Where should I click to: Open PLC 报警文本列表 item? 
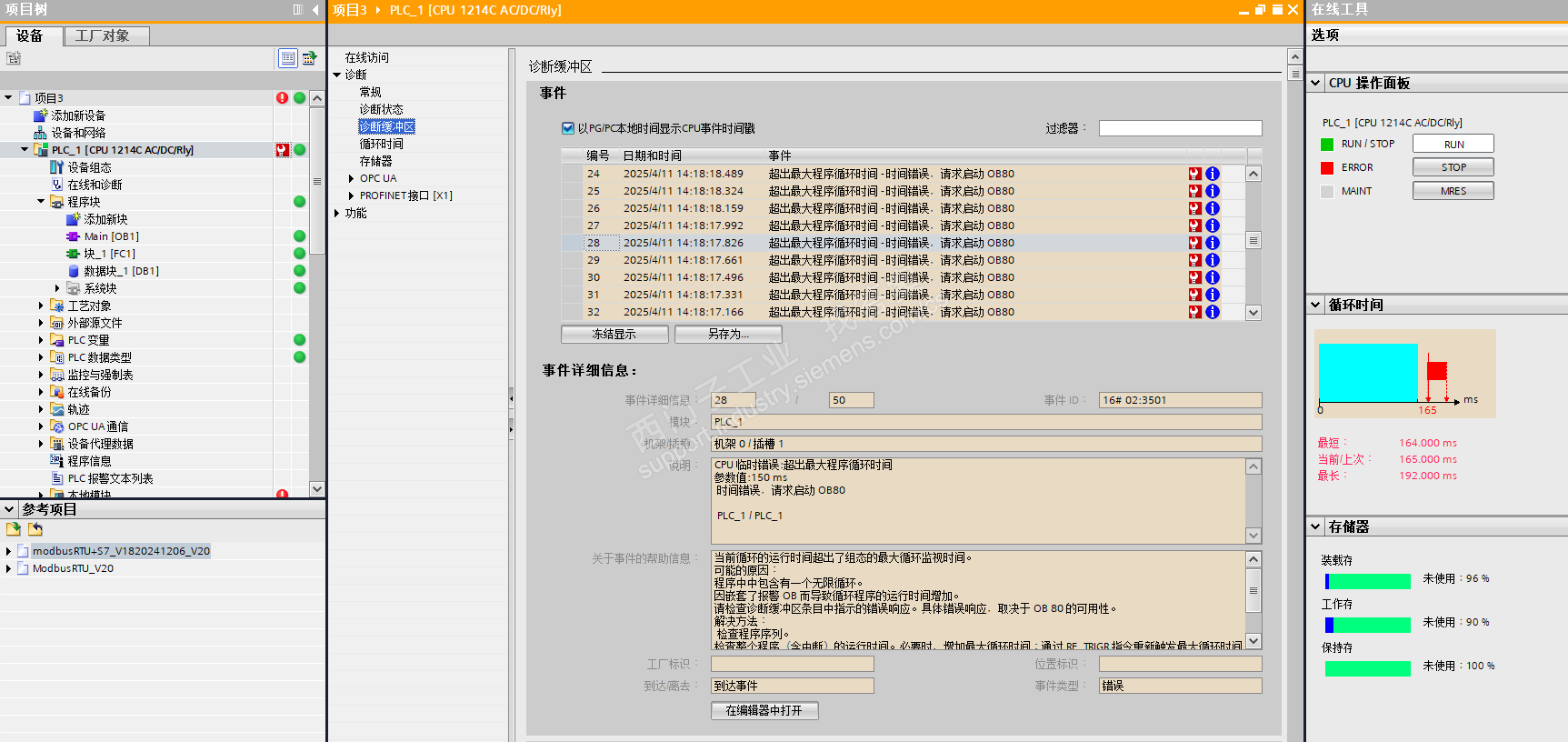110,478
